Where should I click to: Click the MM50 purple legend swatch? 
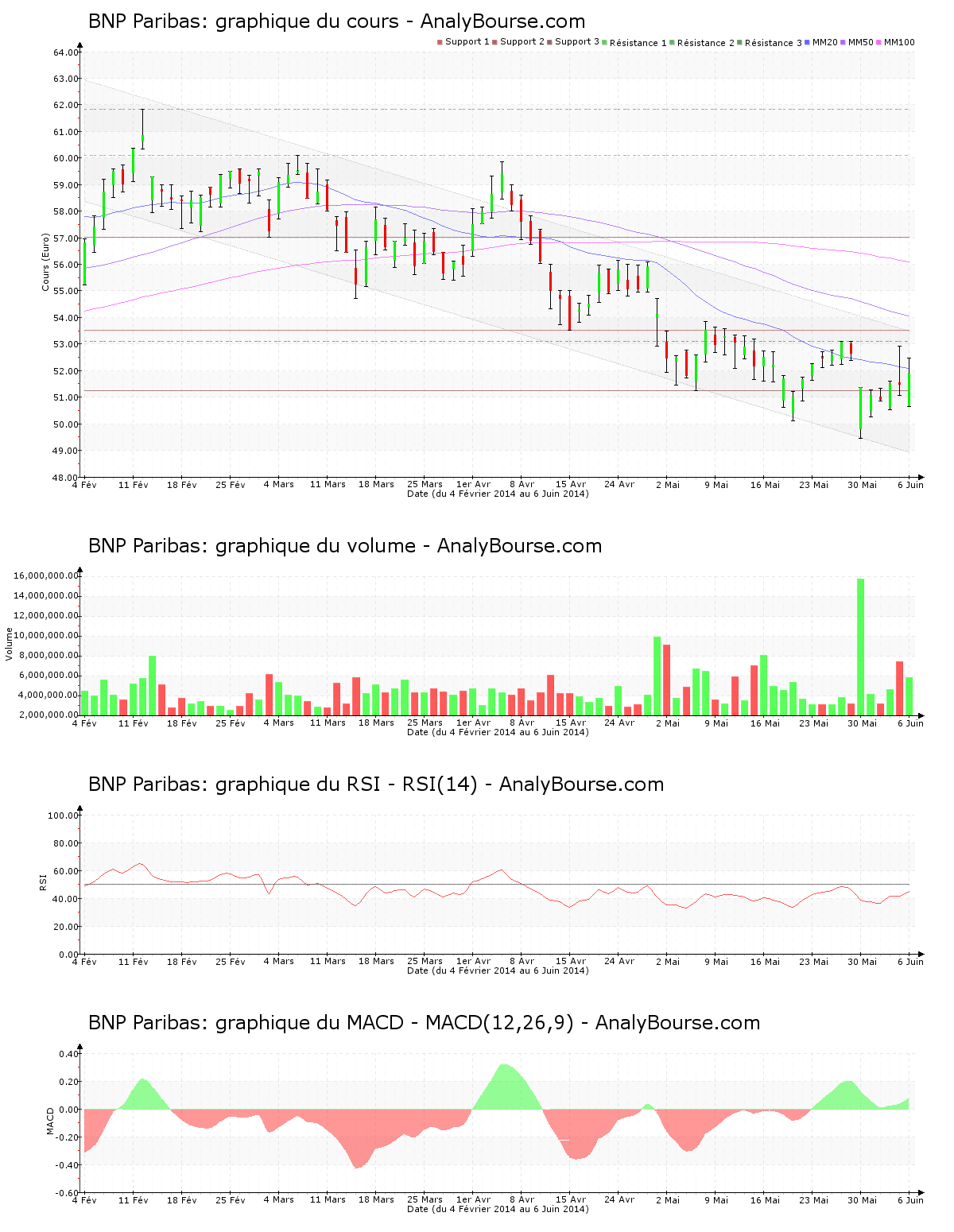[843, 42]
